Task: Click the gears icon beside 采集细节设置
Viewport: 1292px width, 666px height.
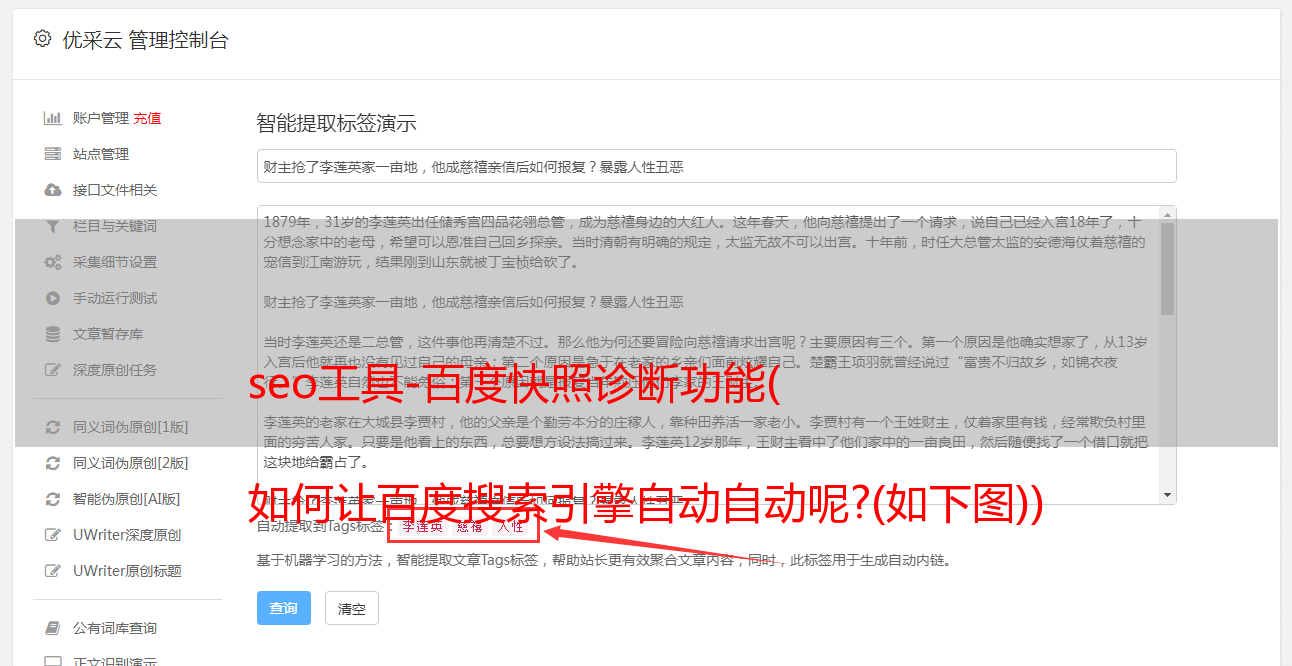Action: [x=52, y=262]
